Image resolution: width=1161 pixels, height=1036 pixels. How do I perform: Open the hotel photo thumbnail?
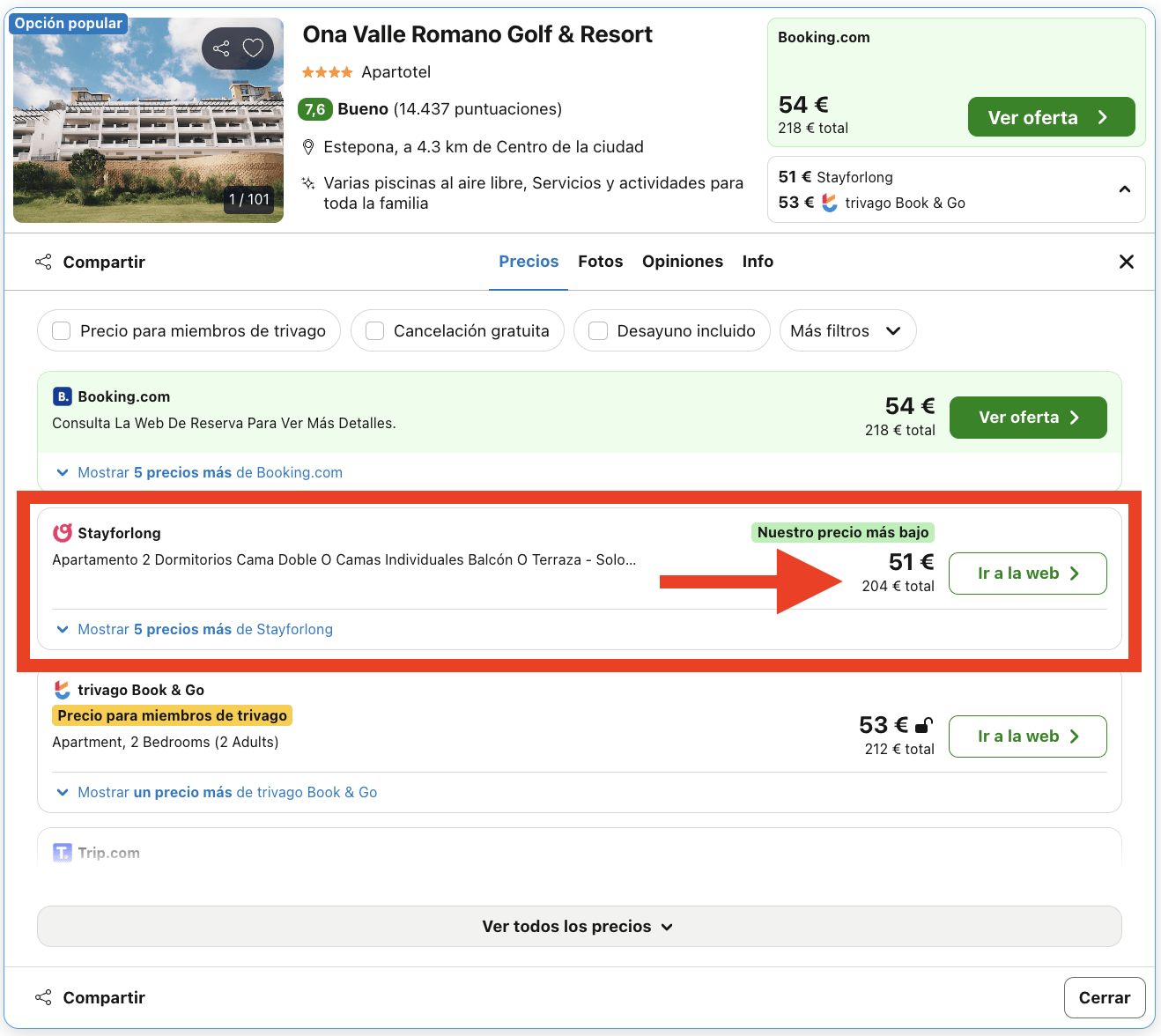click(148, 120)
